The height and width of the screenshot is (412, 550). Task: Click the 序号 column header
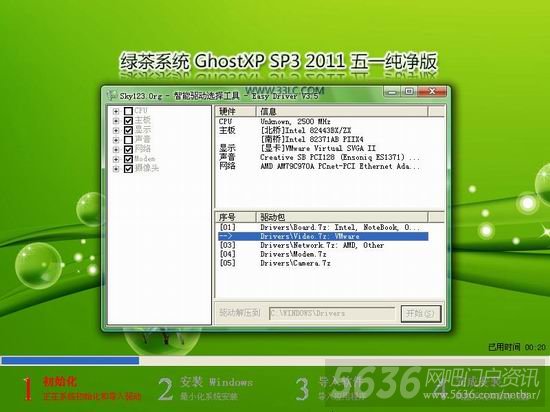(236, 217)
